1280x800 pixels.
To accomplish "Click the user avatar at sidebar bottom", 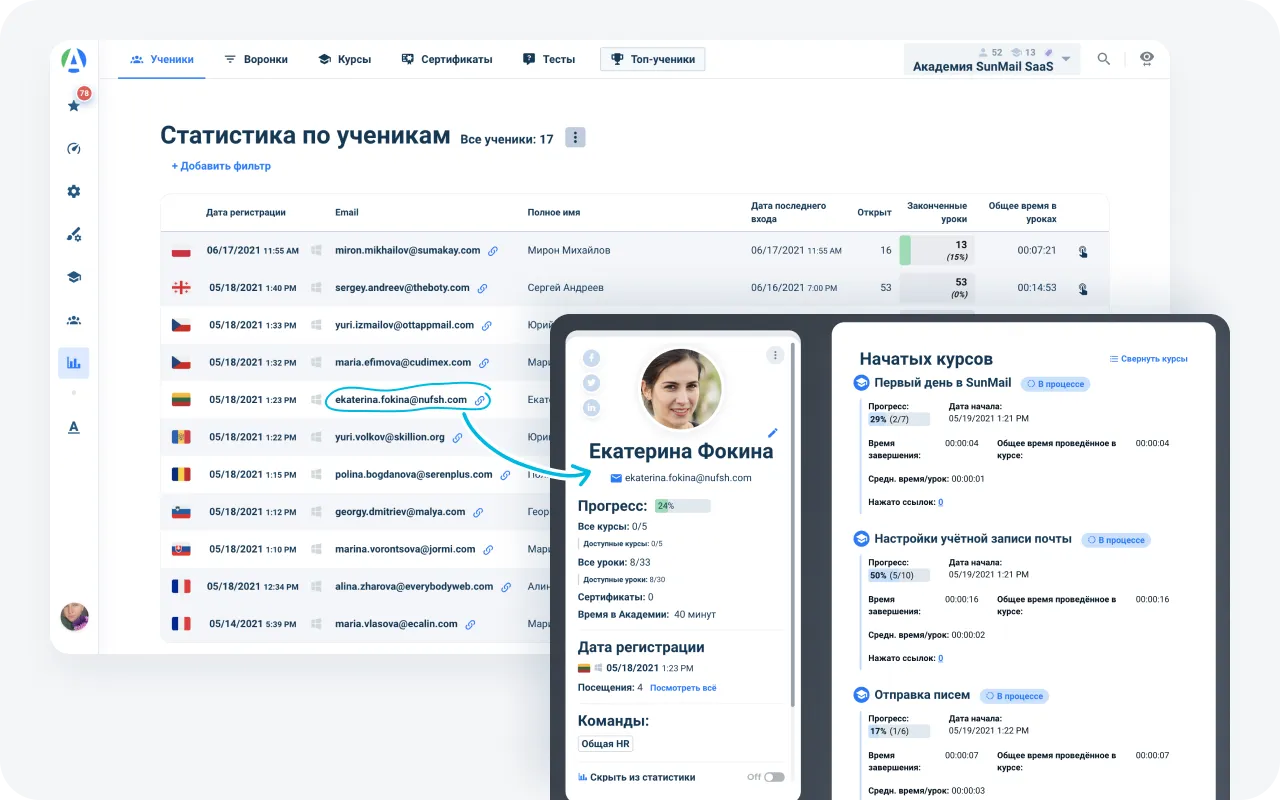I will [74, 617].
